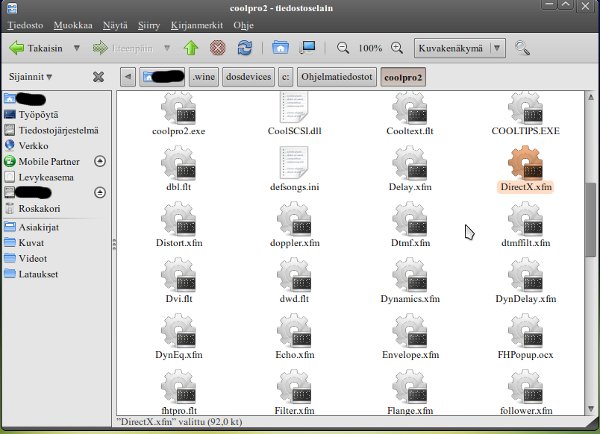
Task: Show earlier path buttons with left arrow
Action: tap(128, 77)
